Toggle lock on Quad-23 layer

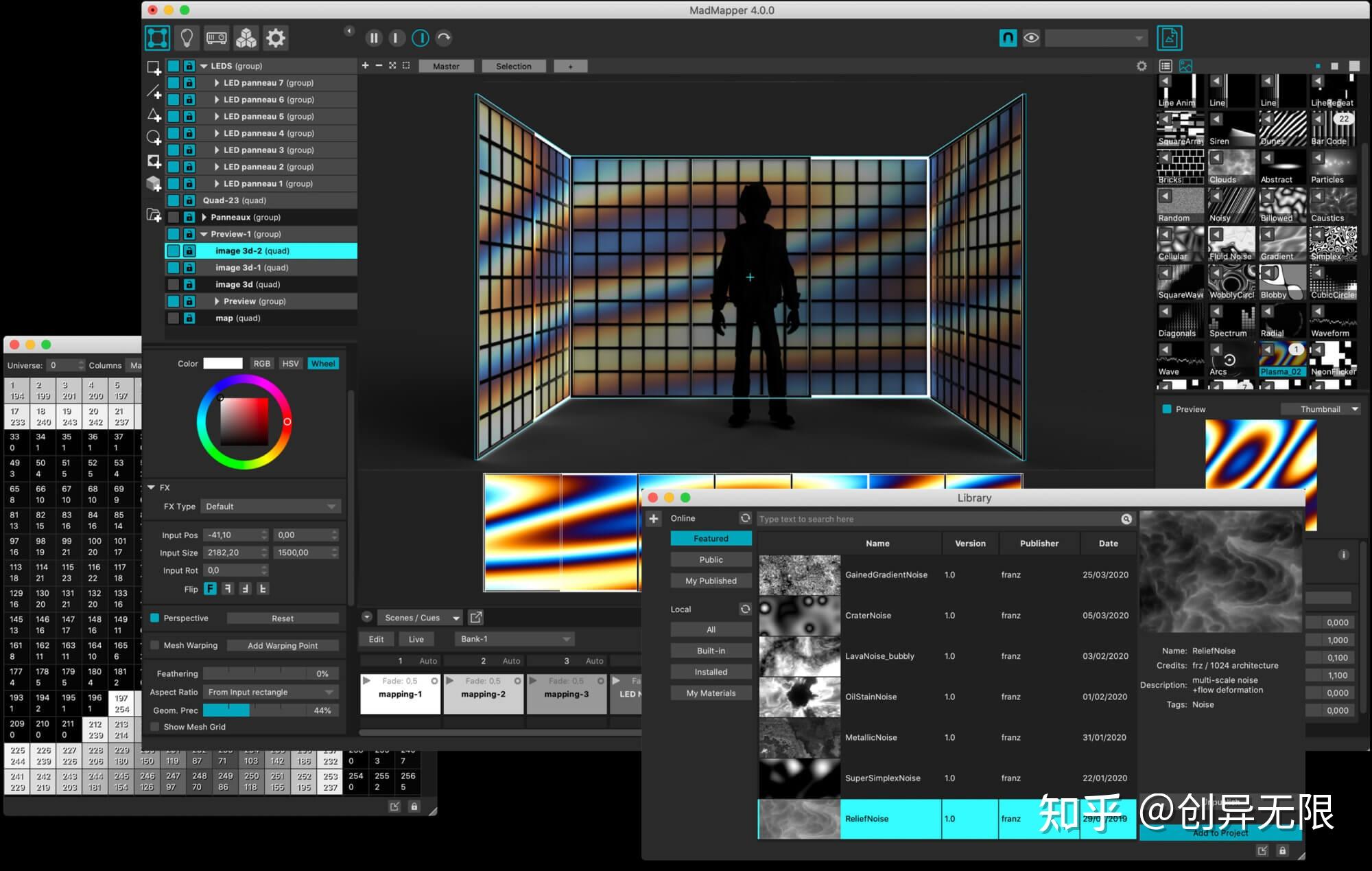click(x=189, y=200)
